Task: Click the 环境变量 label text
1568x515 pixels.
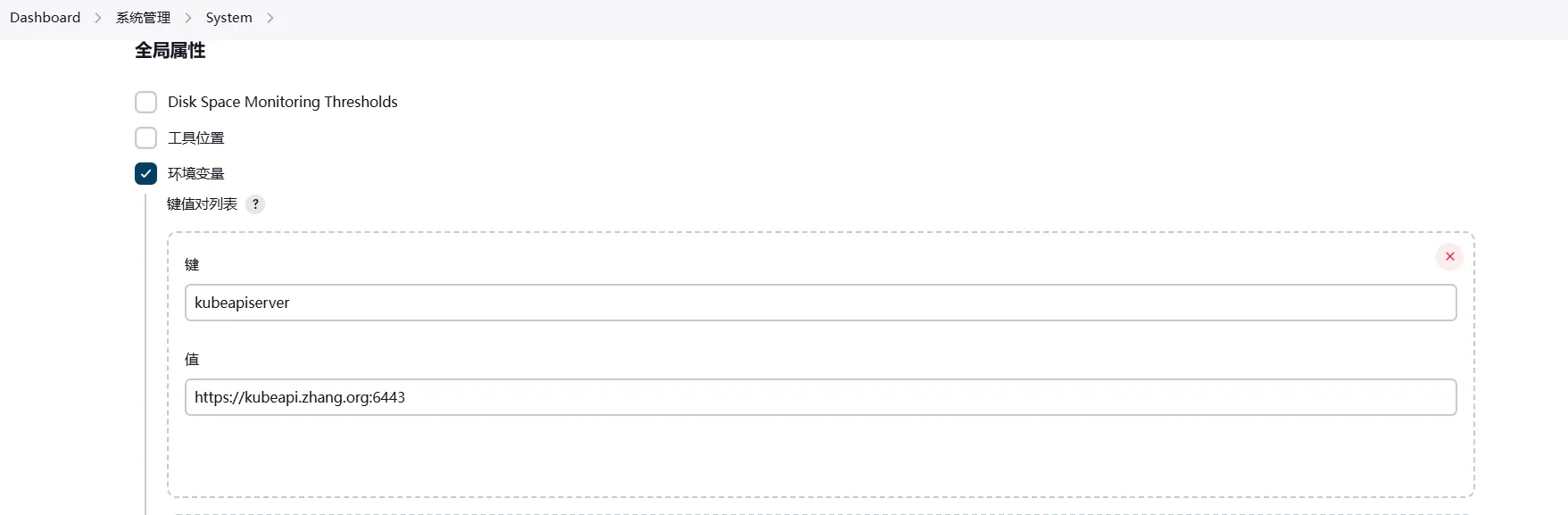Action: coord(196,173)
